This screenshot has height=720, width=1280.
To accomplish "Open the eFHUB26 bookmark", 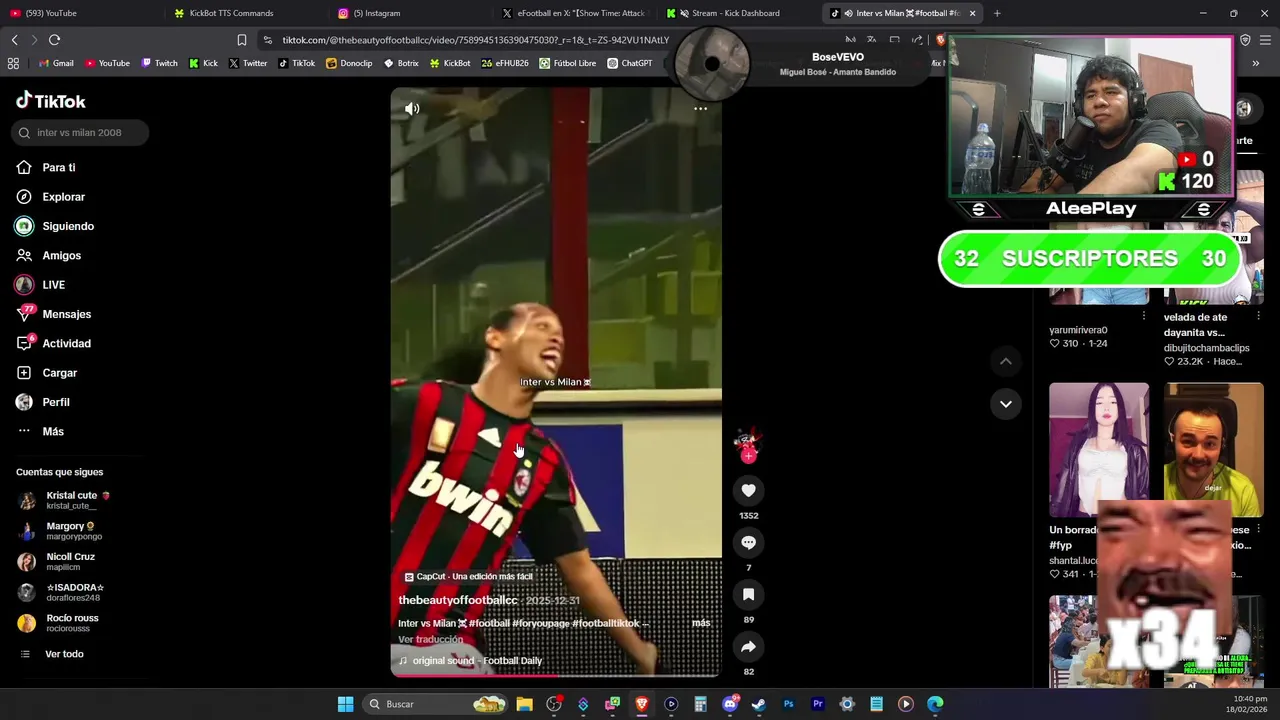I will (x=505, y=63).
